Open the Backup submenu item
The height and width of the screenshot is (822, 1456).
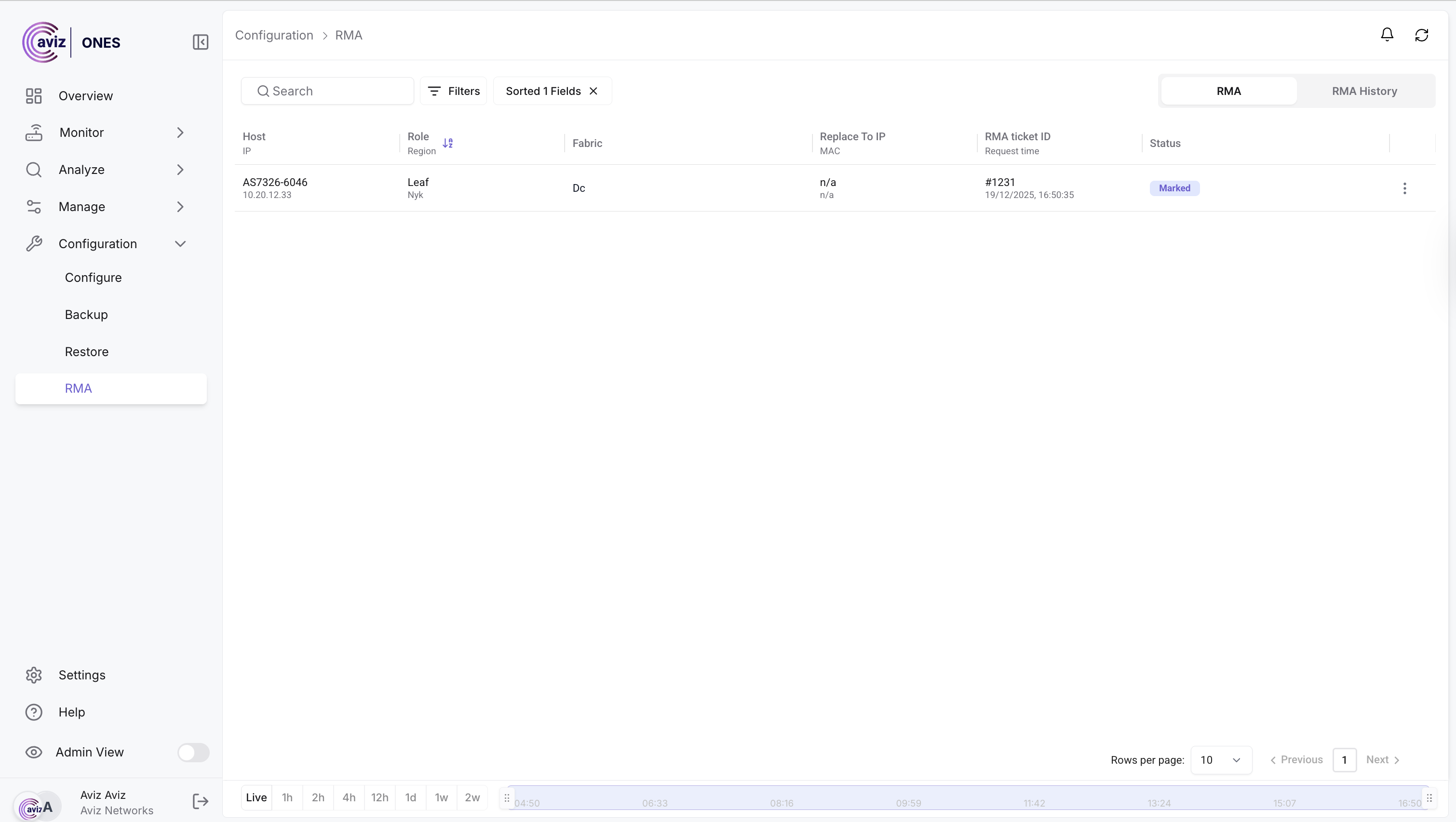coord(86,315)
